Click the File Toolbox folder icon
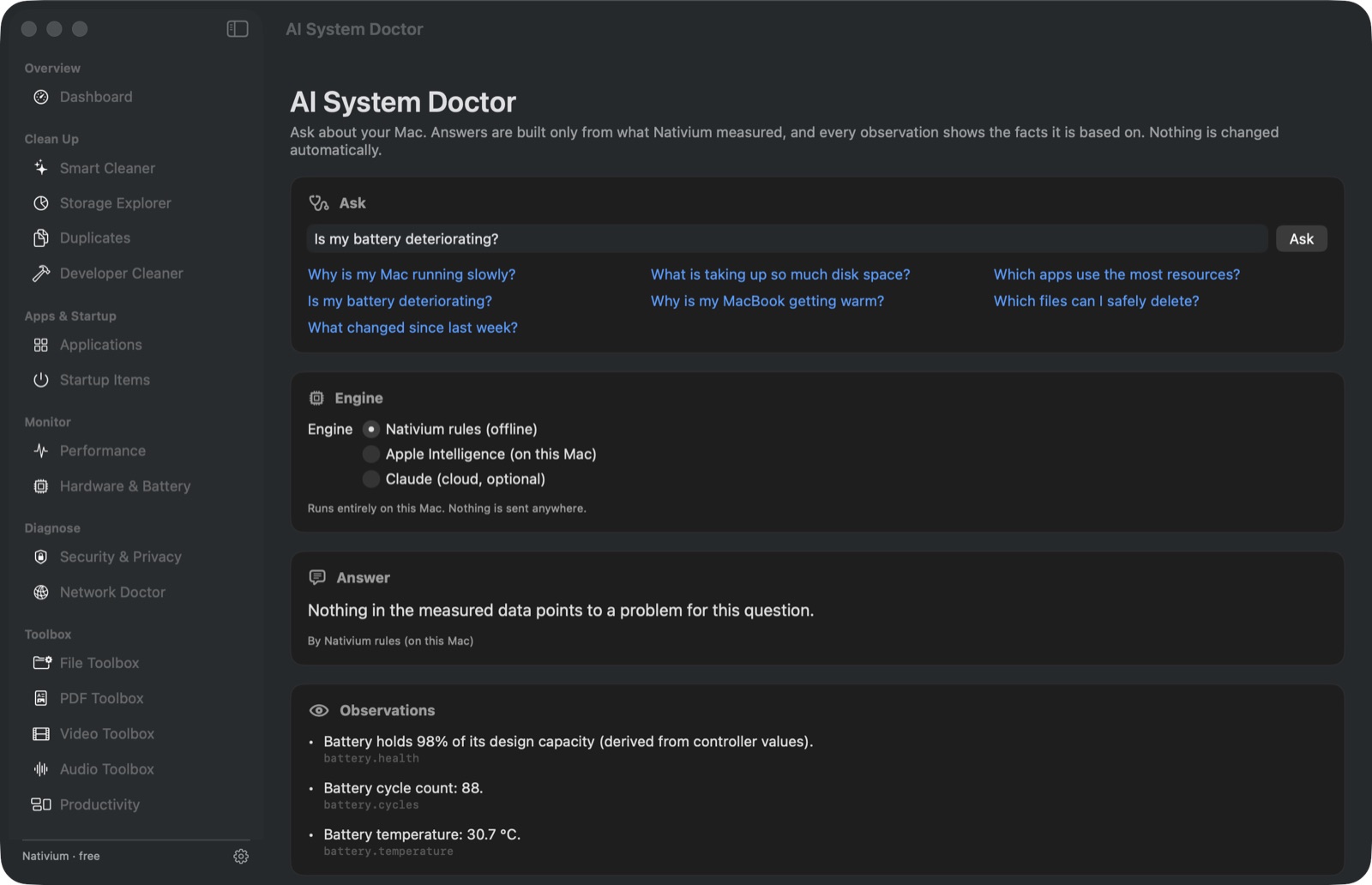The image size is (1372, 885). coord(41,663)
